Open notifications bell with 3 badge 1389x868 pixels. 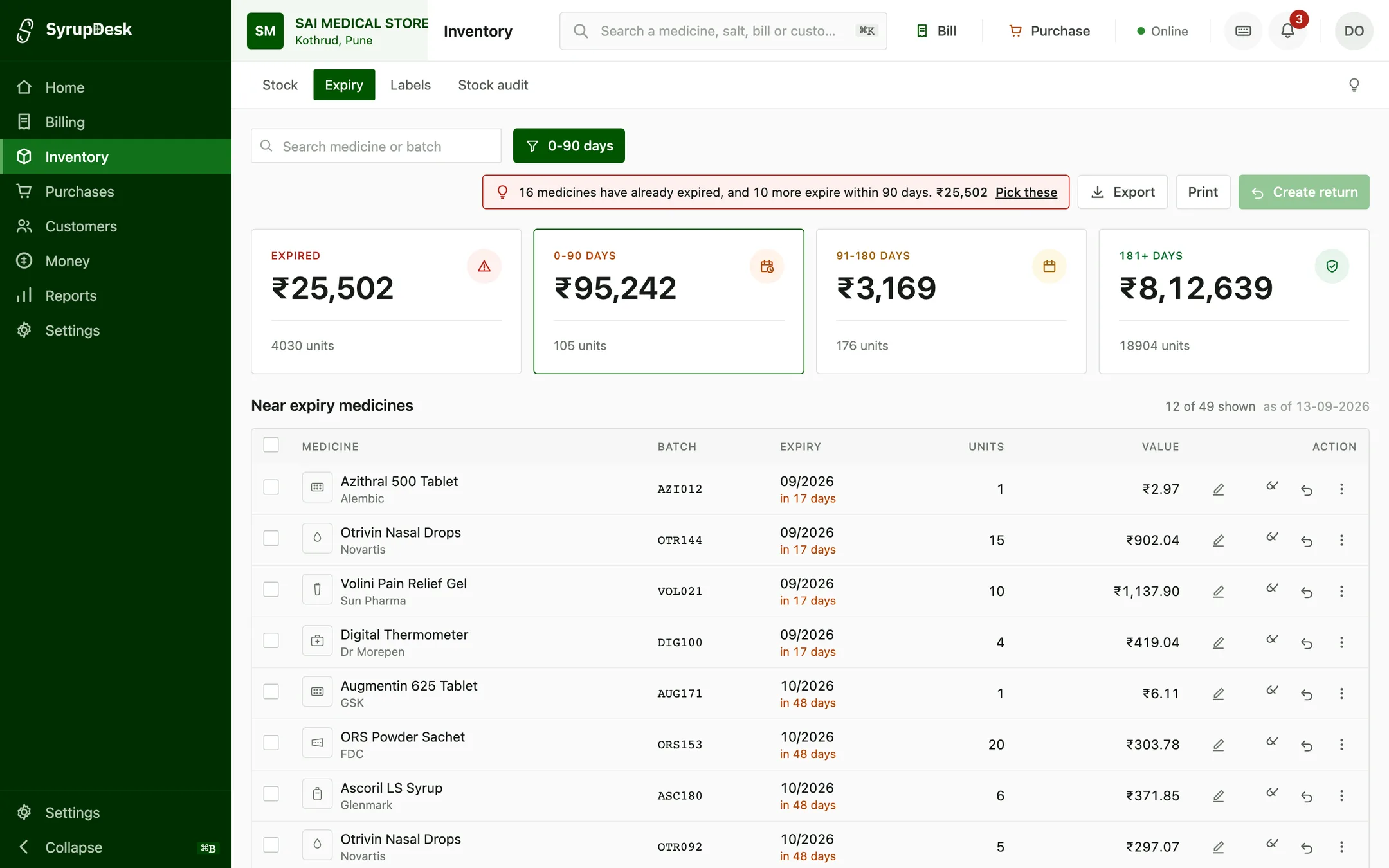tap(1287, 31)
